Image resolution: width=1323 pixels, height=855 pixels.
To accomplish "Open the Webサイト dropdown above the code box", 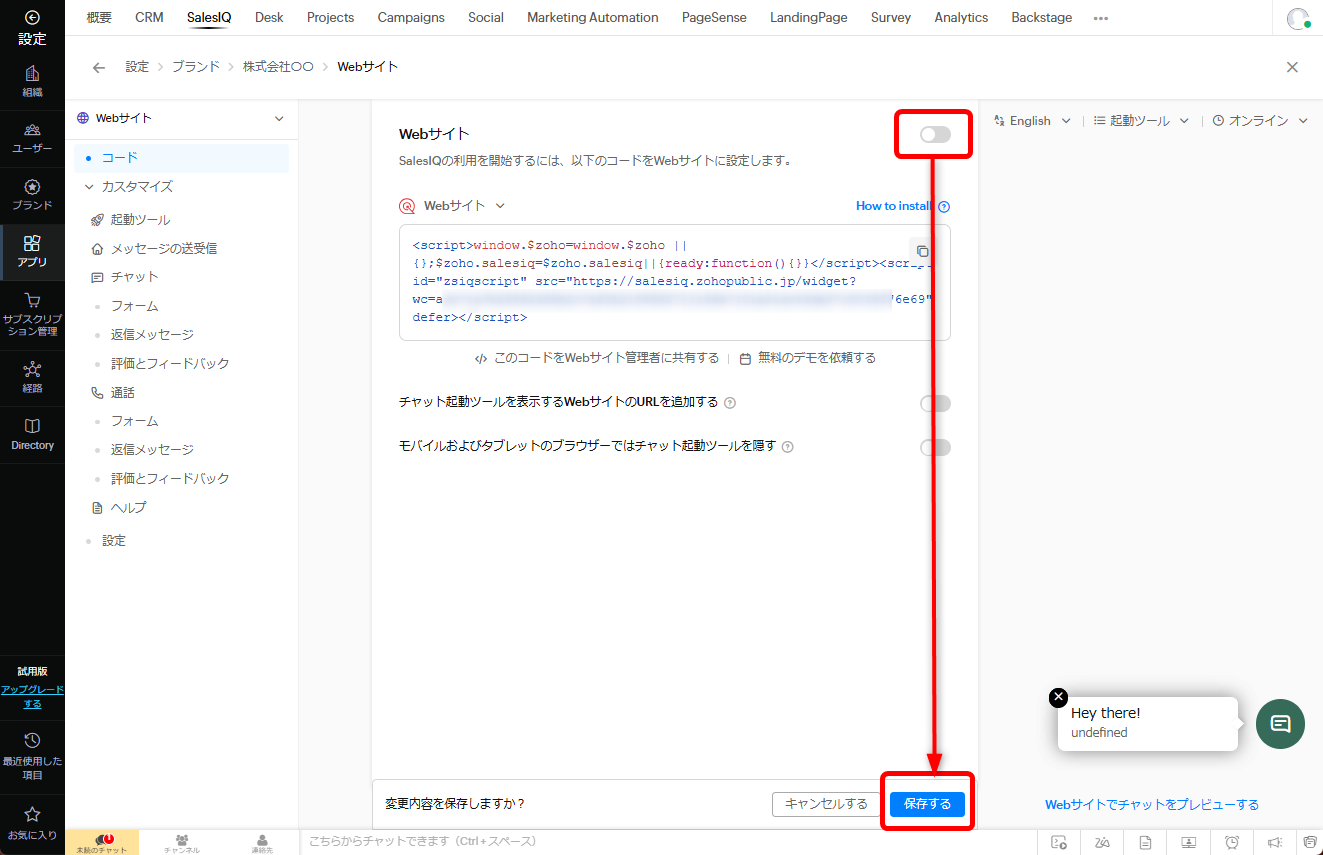I will point(452,206).
